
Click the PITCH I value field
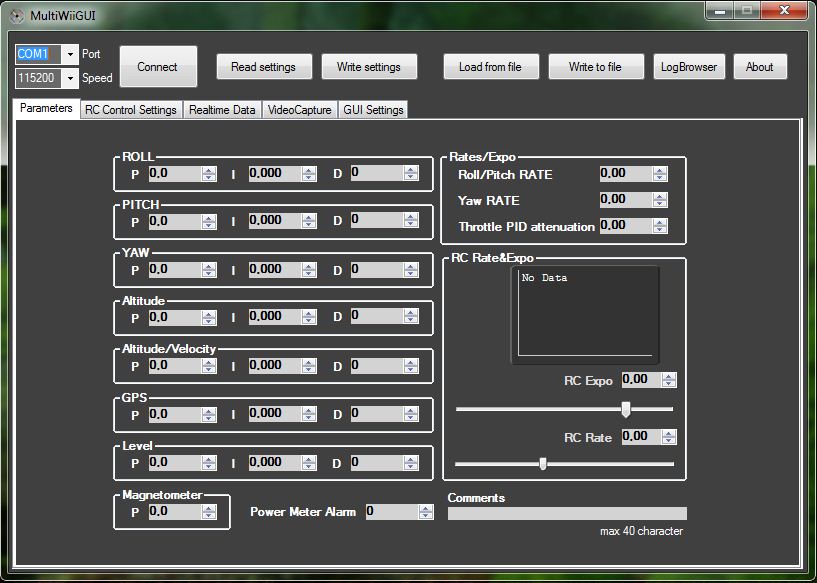275,221
